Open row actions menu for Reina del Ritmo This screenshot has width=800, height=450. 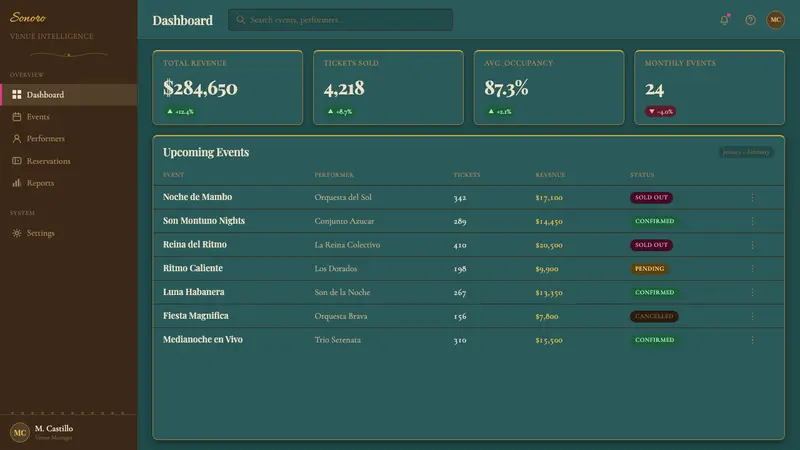coord(753,245)
